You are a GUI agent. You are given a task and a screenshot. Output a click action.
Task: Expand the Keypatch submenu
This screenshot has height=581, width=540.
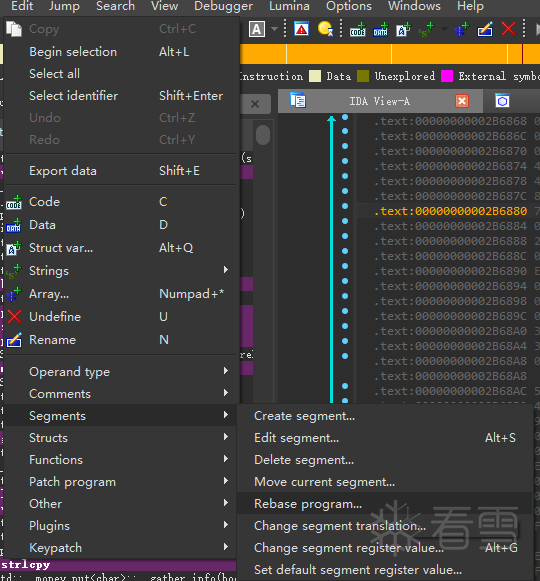tap(121, 548)
